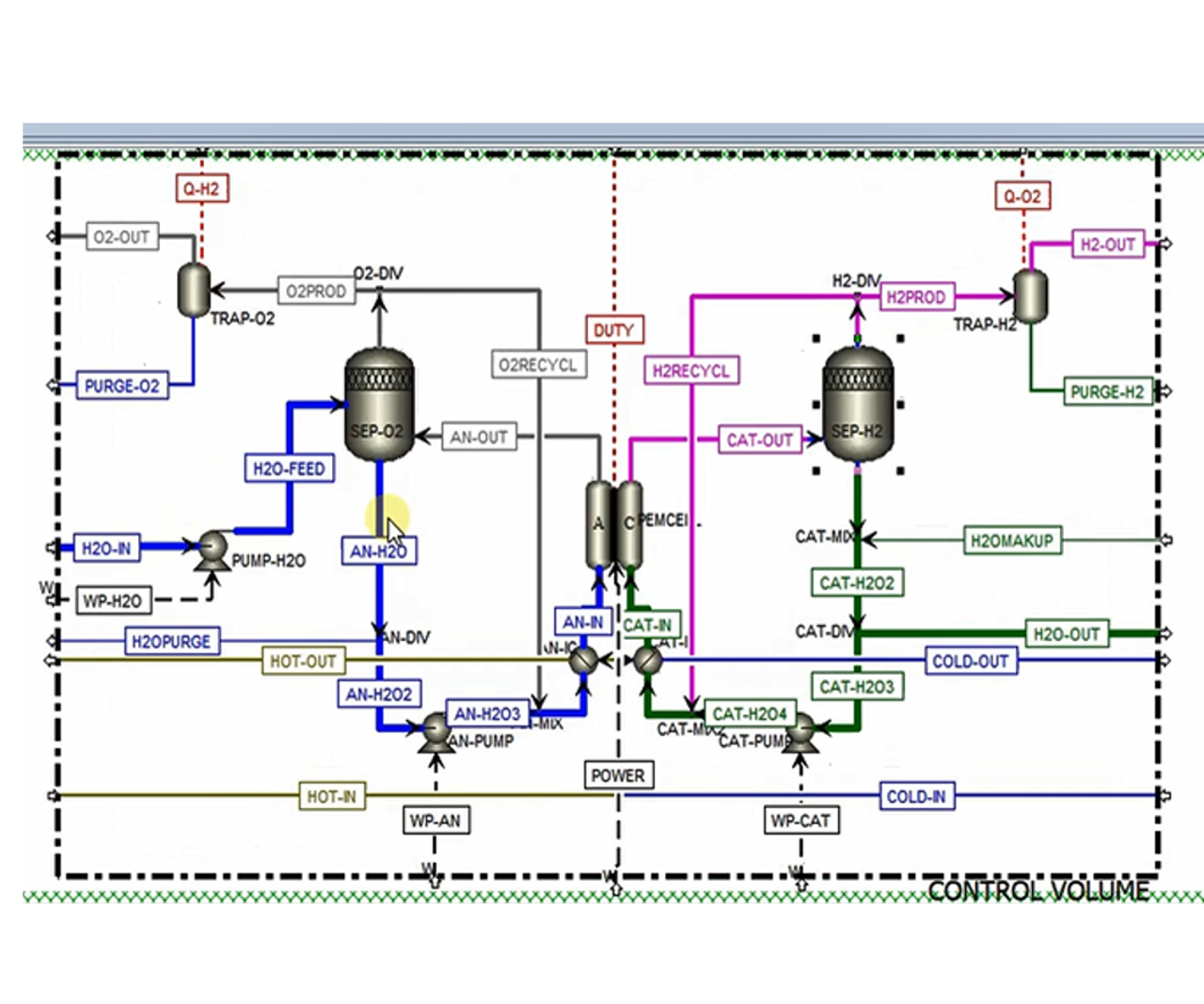Select the SEP-H2 separator vessel
Viewport: 1204px width, 1004px height.
(857, 405)
